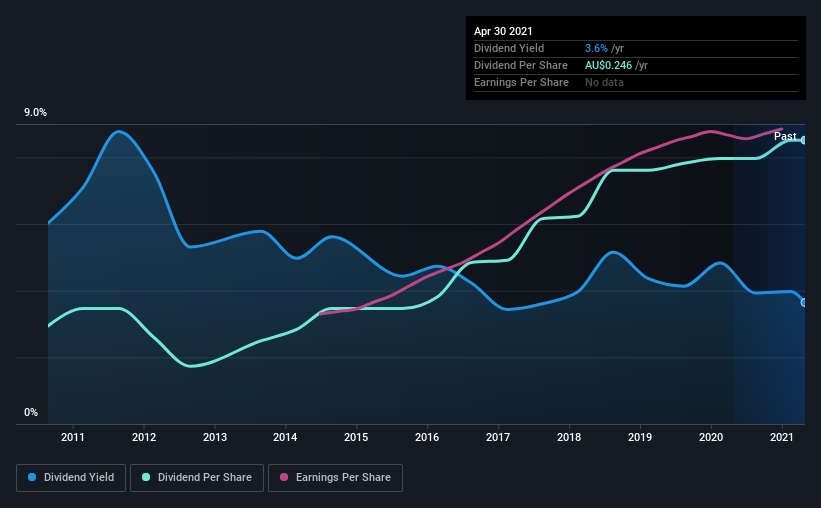Image resolution: width=821 pixels, height=508 pixels.
Task: Select the 2014 x-axis label
Action: click(285, 437)
